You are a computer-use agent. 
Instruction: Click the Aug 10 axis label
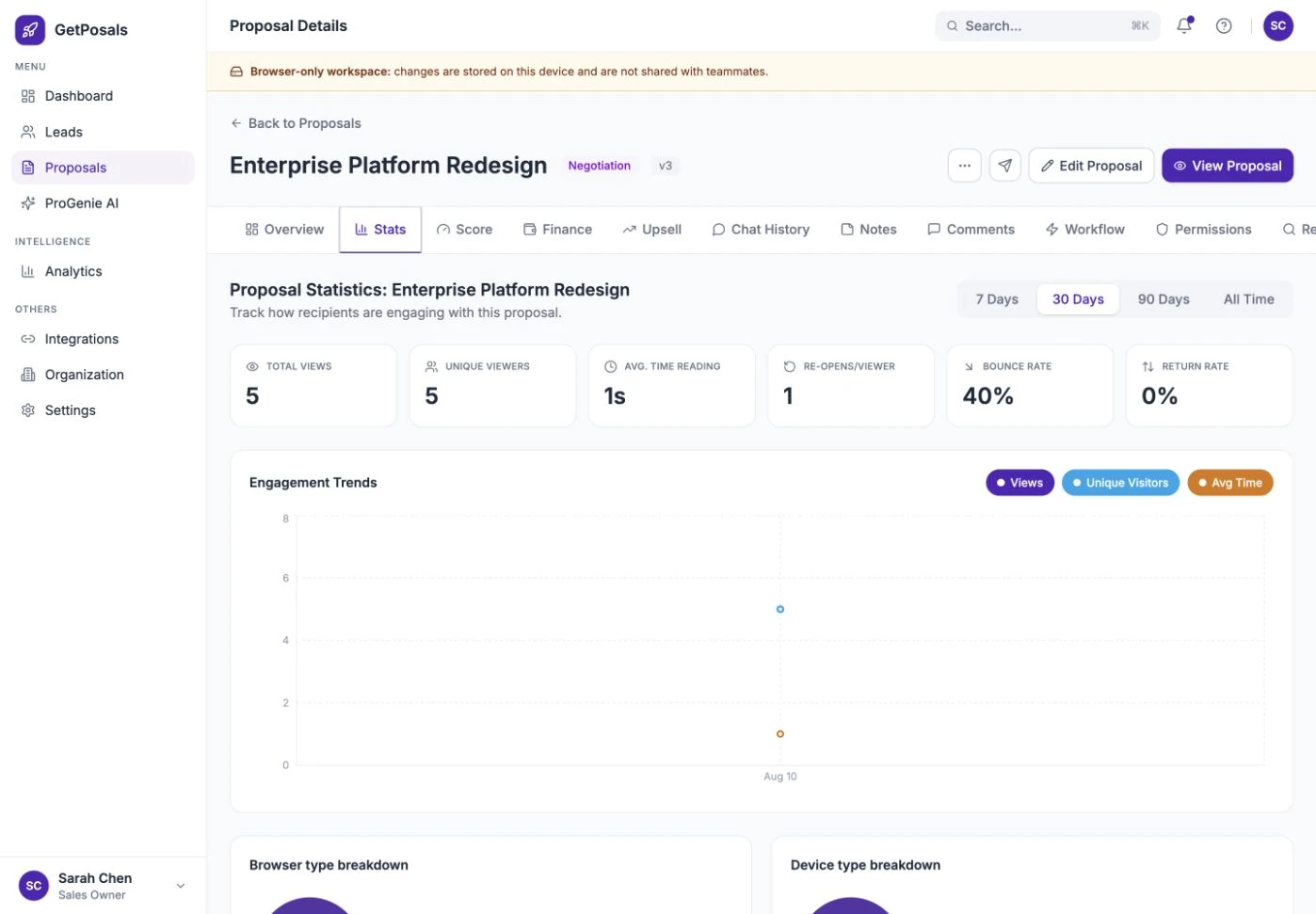(780, 777)
